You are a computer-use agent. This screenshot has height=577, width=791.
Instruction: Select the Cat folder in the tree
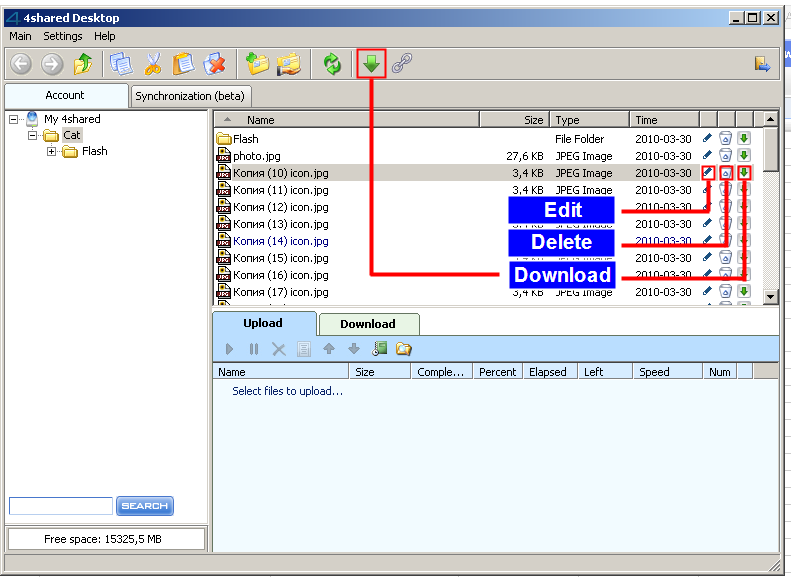click(72, 135)
